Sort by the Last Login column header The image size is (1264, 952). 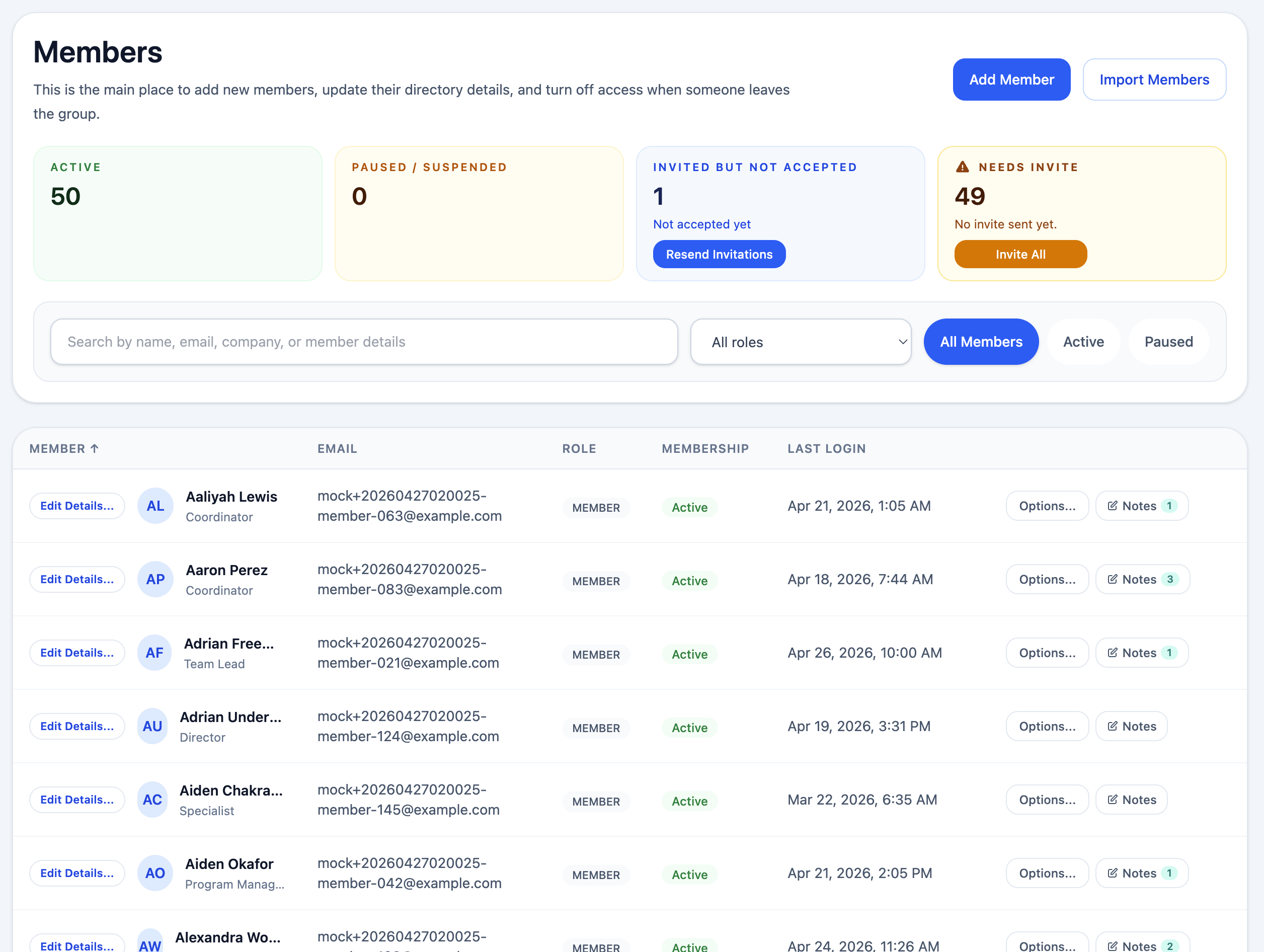pos(826,448)
